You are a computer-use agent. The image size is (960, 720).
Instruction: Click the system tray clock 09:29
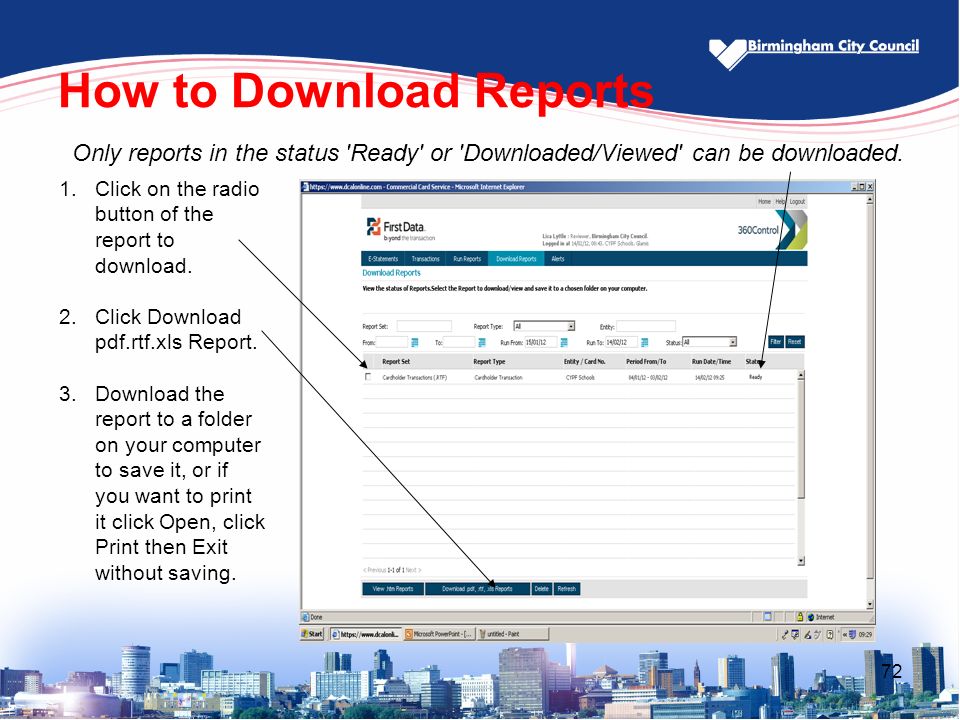[865, 635]
